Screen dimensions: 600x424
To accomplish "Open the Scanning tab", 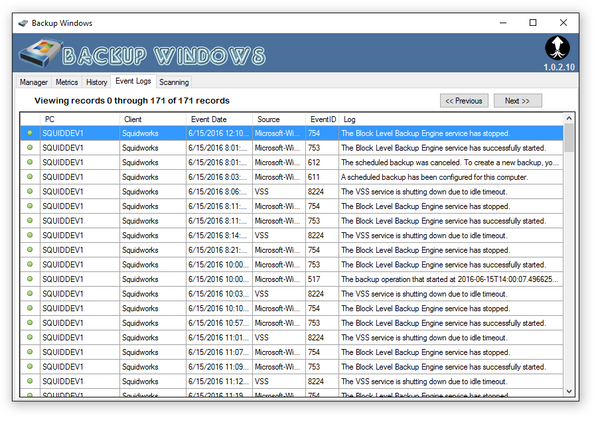I will pos(172,82).
